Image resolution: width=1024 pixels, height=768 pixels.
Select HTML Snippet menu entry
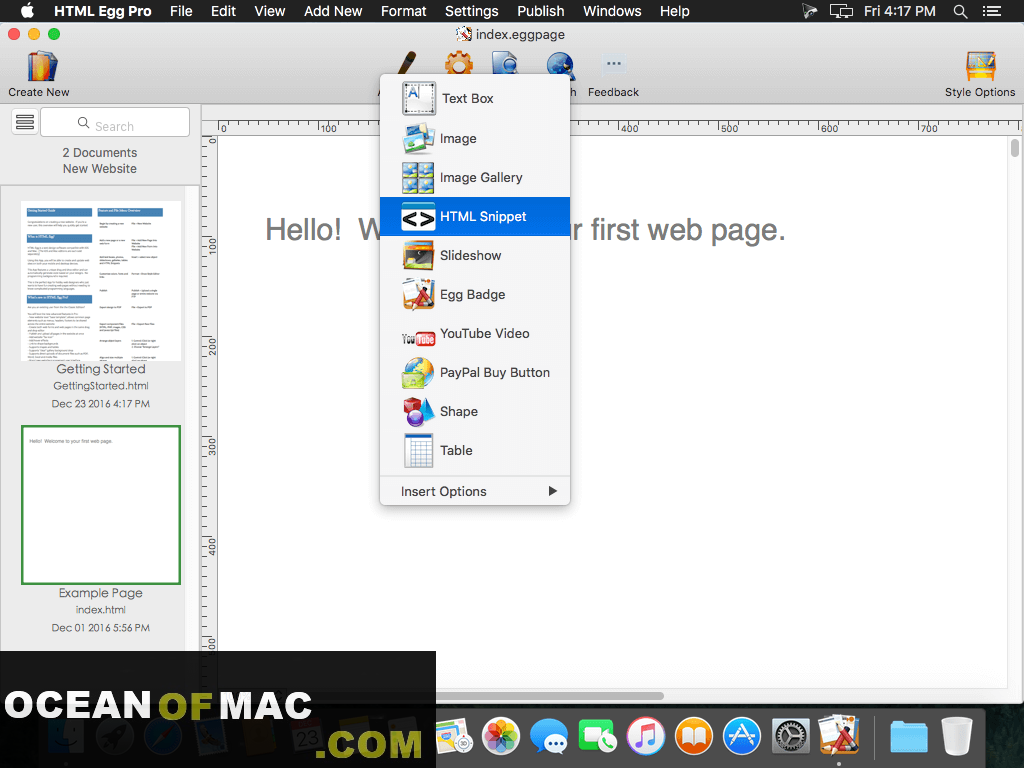point(475,217)
